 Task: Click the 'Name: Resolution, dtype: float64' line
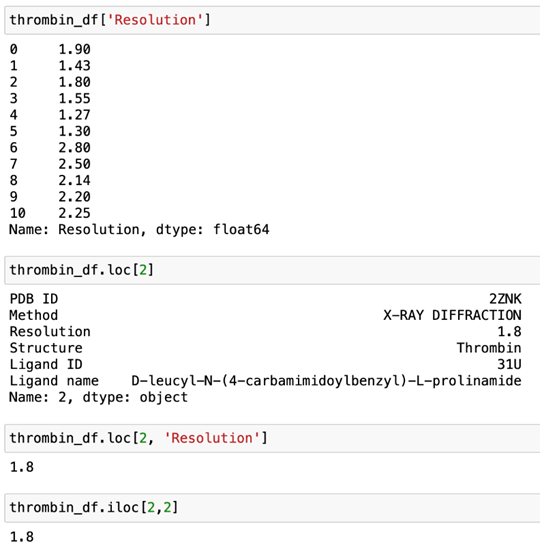click(x=139, y=230)
